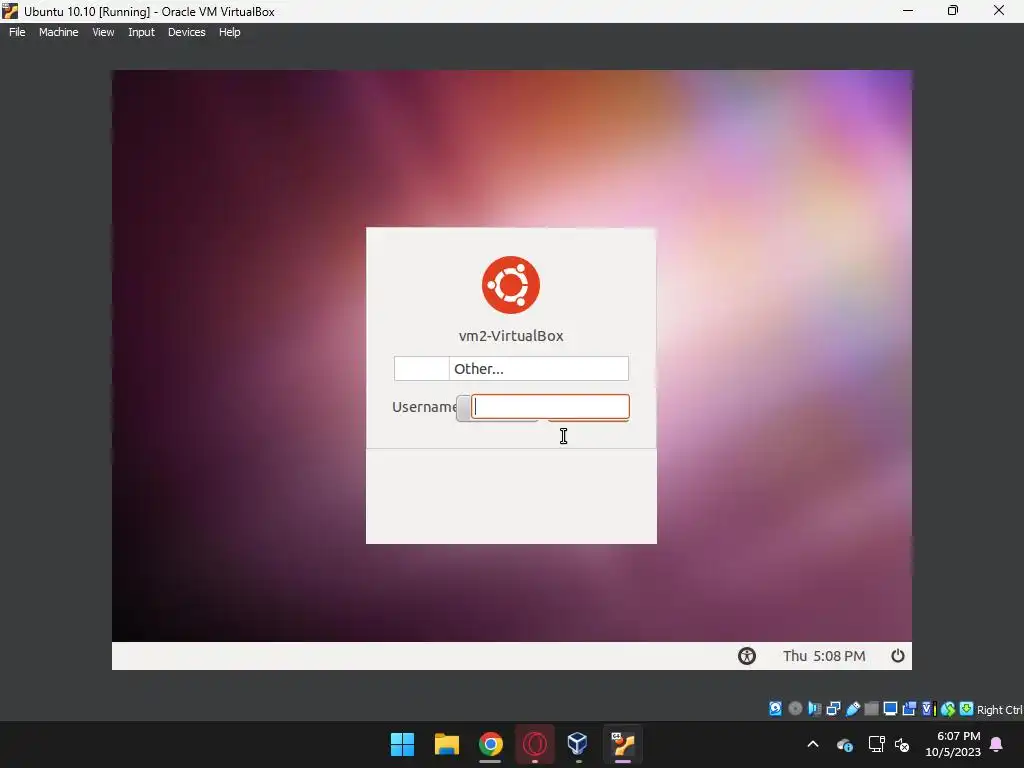Click the mouse integration status icon
1024x768 pixels.
[948, 709]
